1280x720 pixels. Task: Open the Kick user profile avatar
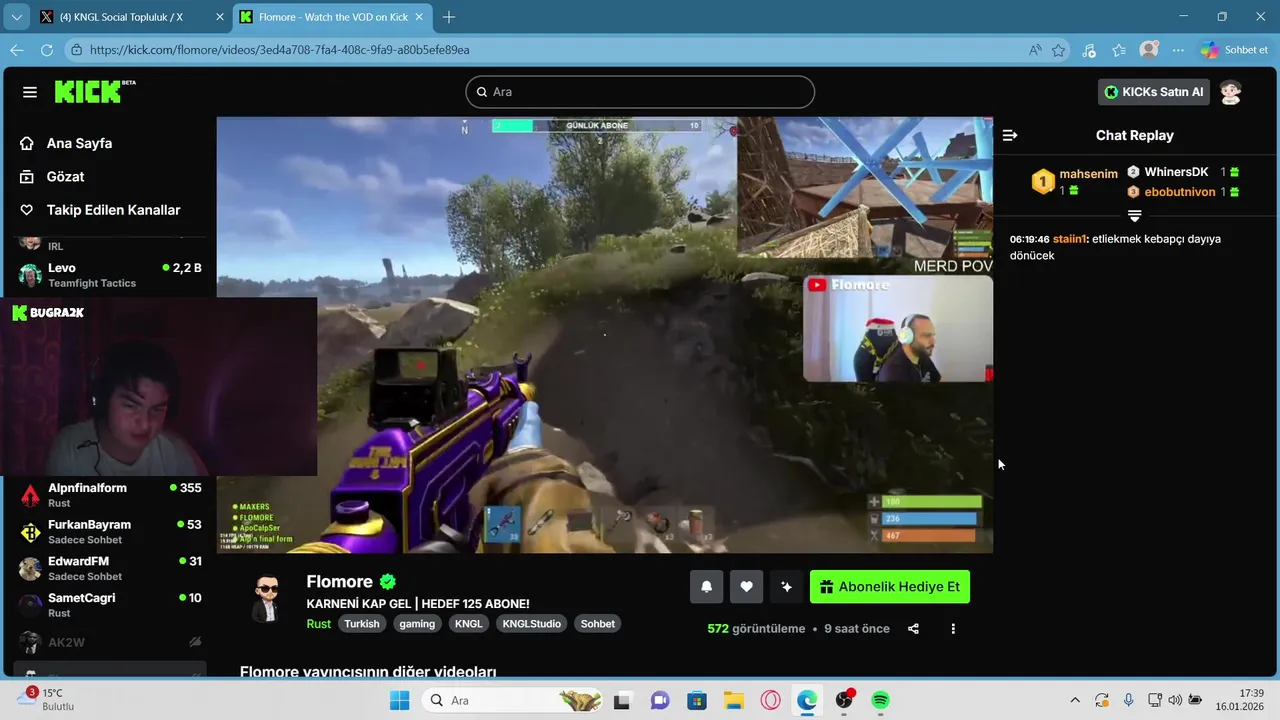pos(1231,92)
